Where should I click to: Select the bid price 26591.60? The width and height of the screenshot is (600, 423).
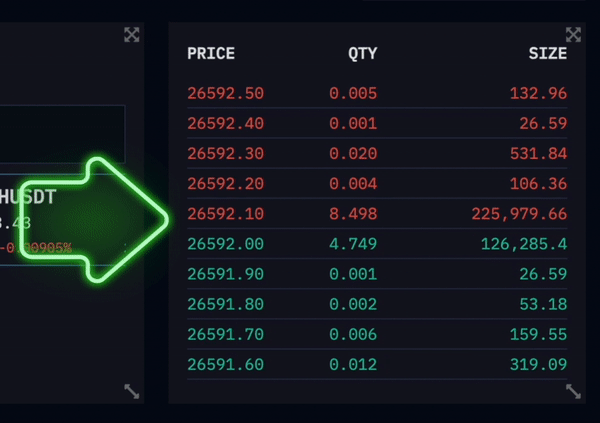click(225, 364)
